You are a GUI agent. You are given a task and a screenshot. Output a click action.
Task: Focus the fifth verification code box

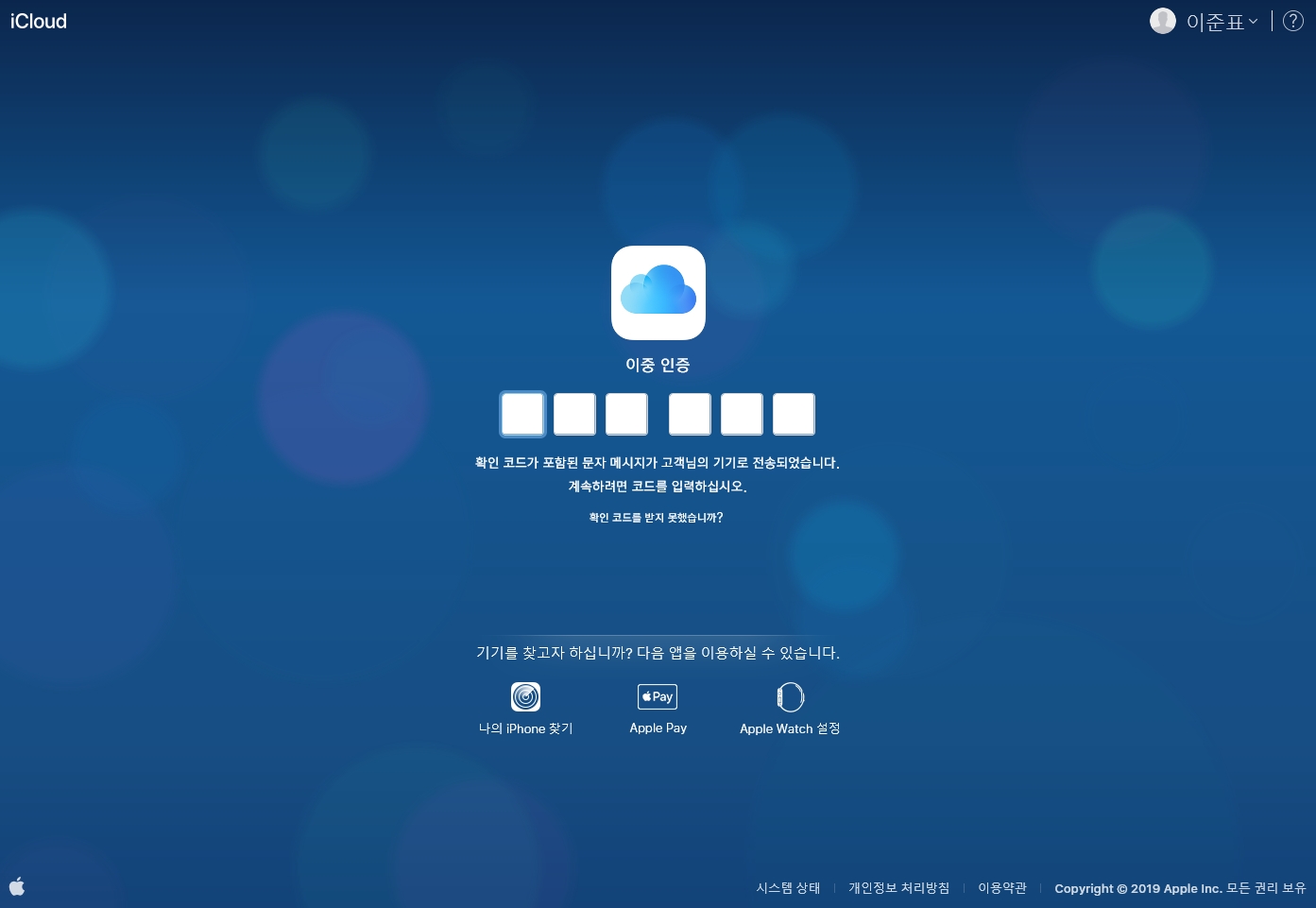pyautogui.click(x=742, y=414)
